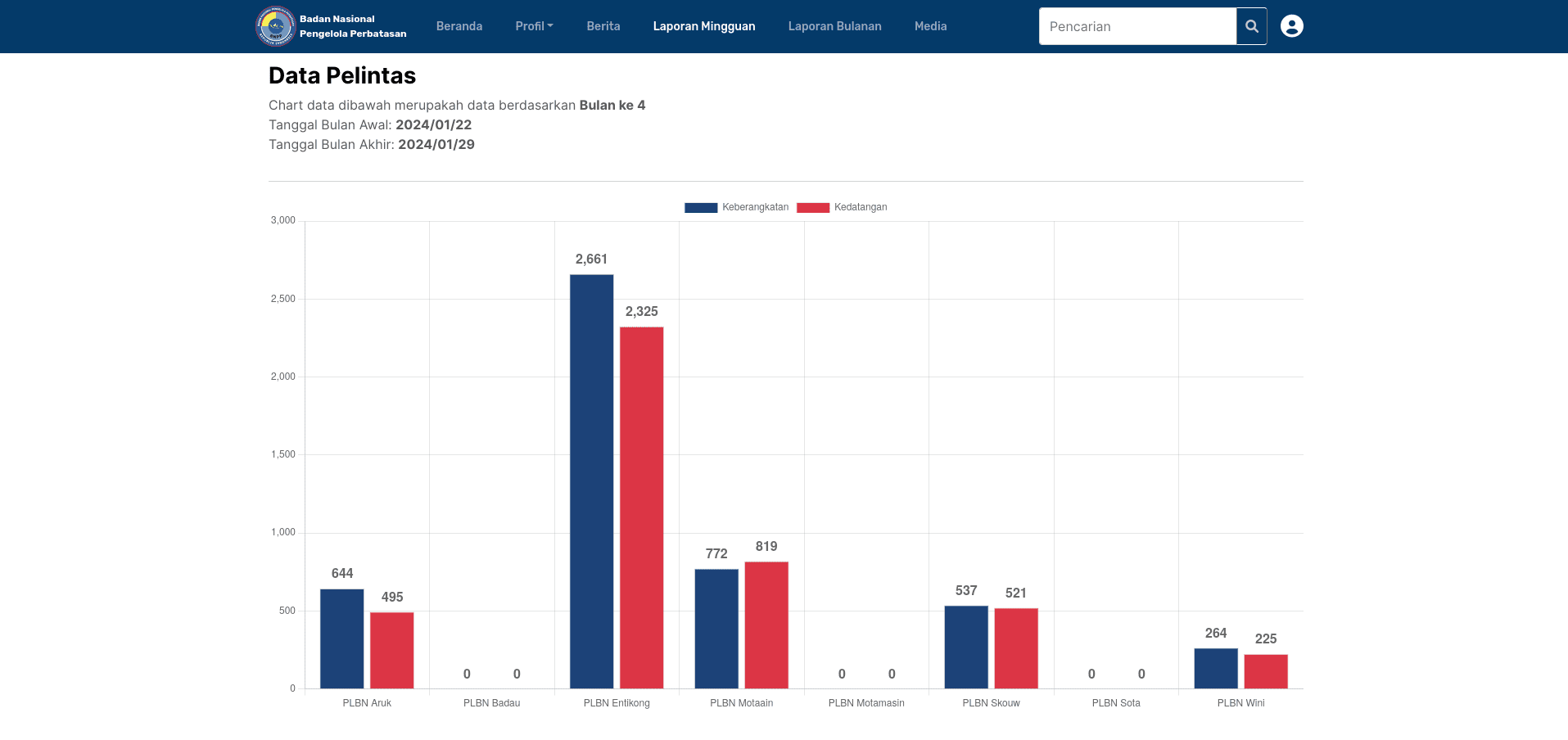Go to the Beranda page
Screen dimensions: 1568x740
(459, 26)
